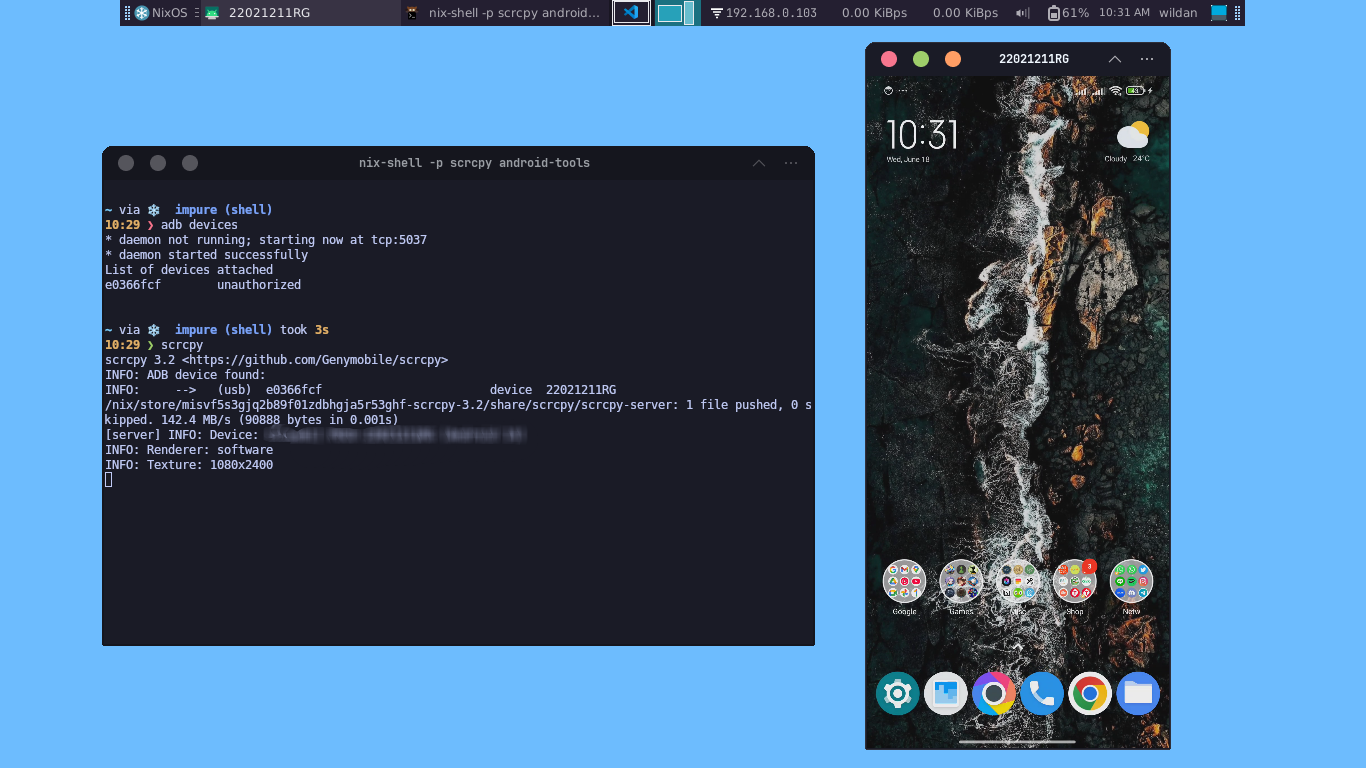Tap the home gesture bar on phone
The image size is (1366, 768).
1017,742
